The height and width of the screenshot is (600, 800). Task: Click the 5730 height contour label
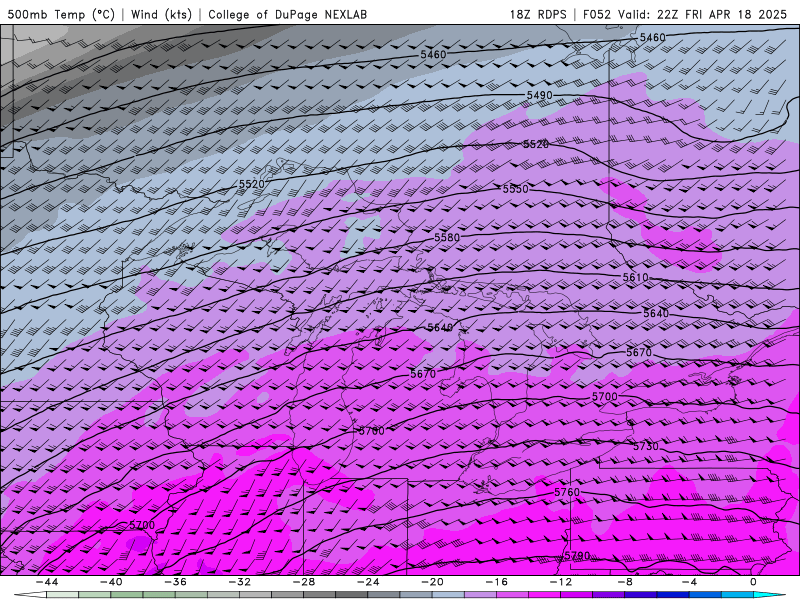(x=646, y=446)
